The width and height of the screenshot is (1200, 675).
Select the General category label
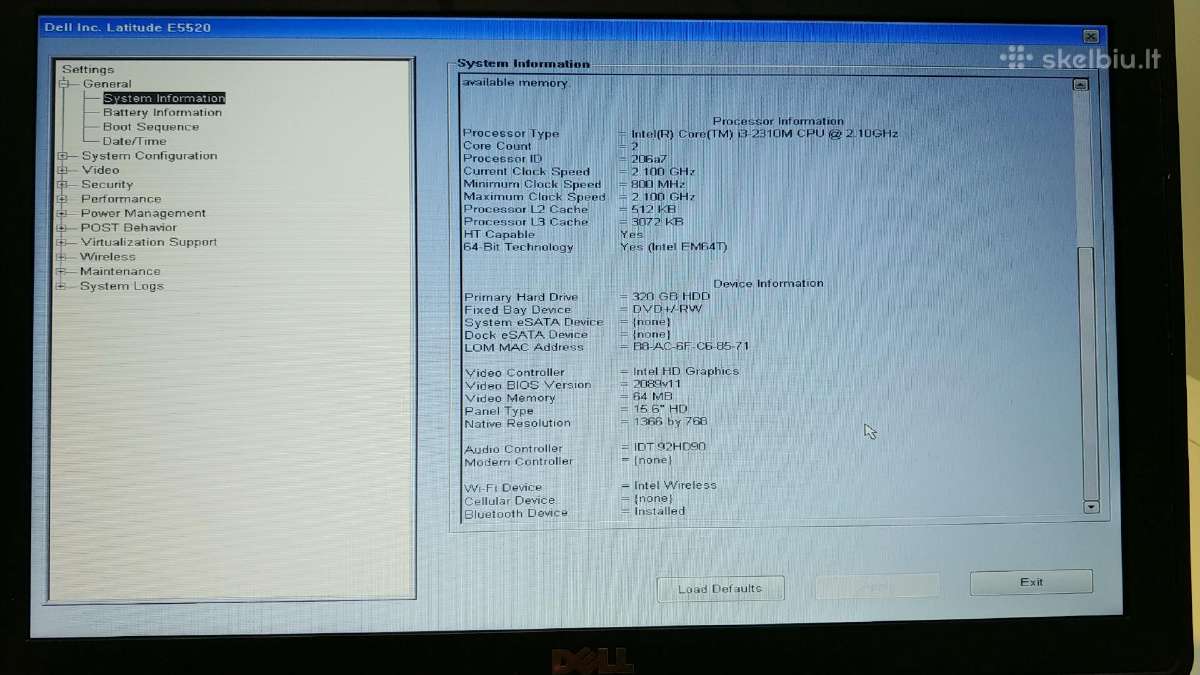(x=107, y=84)
